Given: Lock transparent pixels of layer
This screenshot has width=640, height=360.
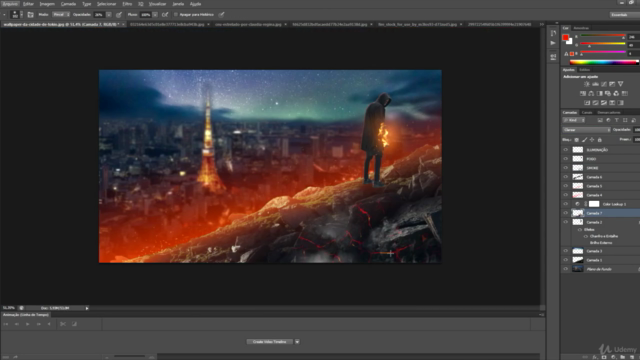Looking at the screenshot, I should click(x=577, y=140).
